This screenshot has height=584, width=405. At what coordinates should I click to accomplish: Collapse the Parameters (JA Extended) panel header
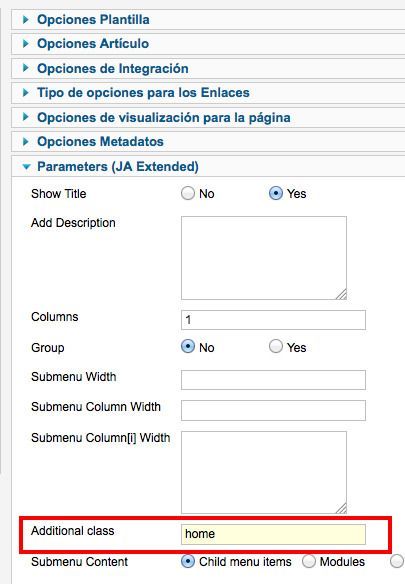pos(118,166)
